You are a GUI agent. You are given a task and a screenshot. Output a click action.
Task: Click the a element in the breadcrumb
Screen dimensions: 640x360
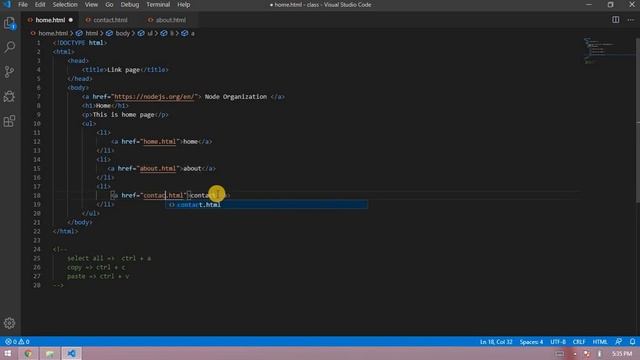click(193, 33)
